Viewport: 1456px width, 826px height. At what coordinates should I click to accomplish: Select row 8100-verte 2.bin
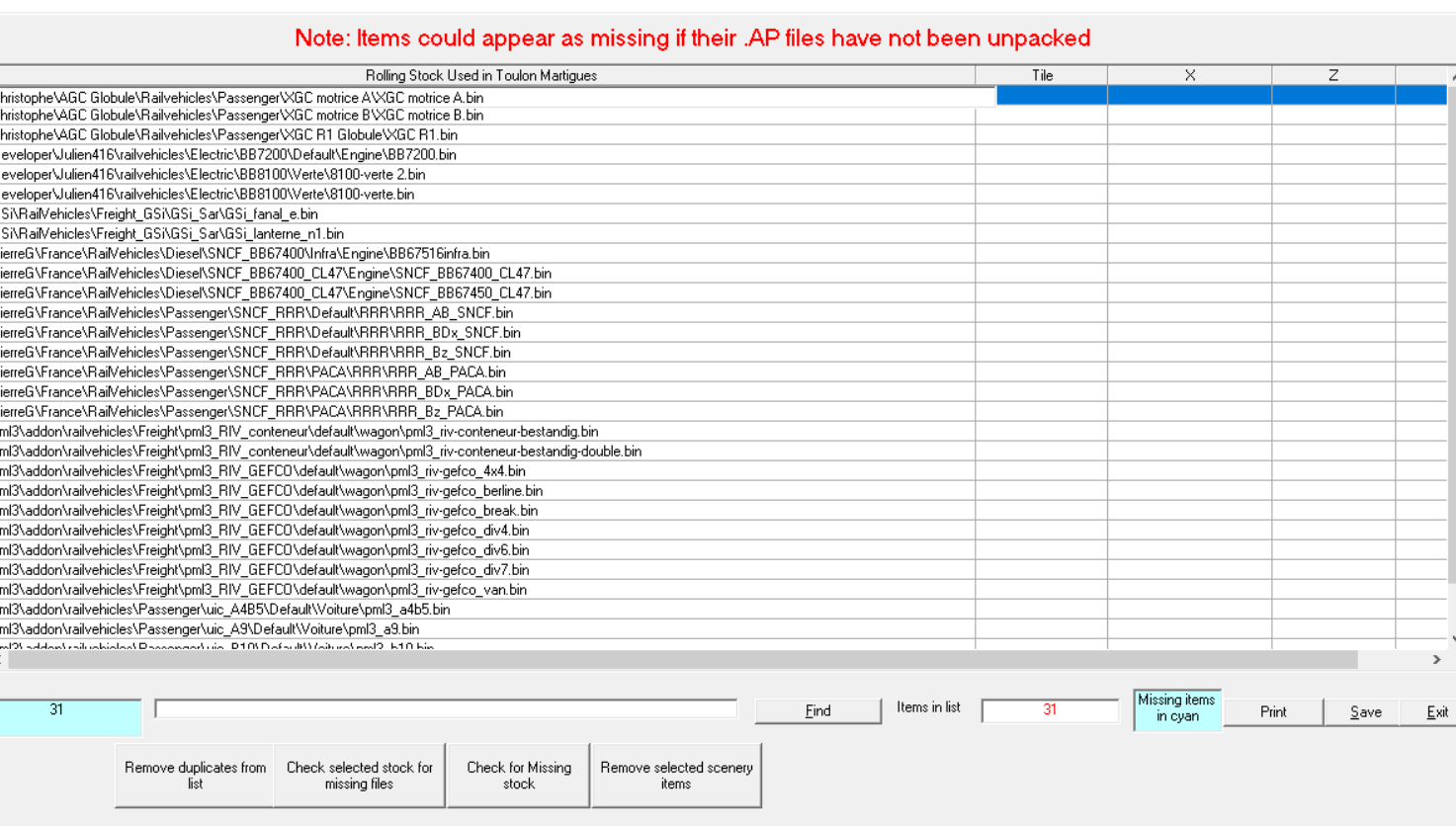(487, 175)
